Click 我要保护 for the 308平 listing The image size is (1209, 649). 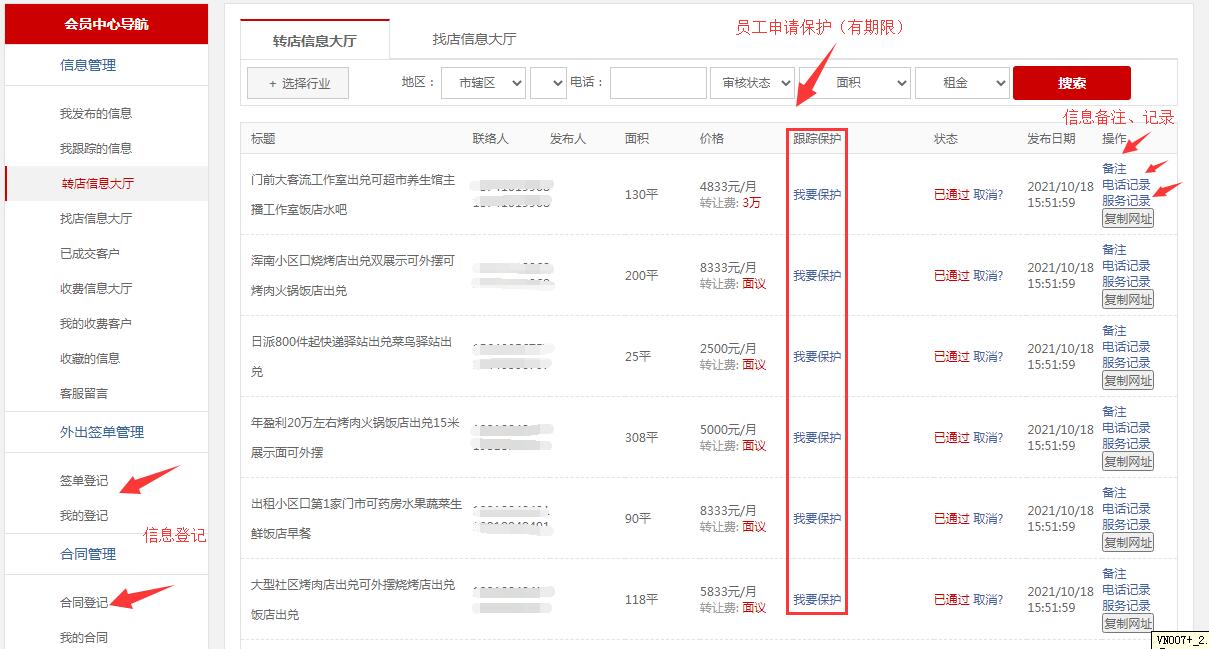point(817,438)
